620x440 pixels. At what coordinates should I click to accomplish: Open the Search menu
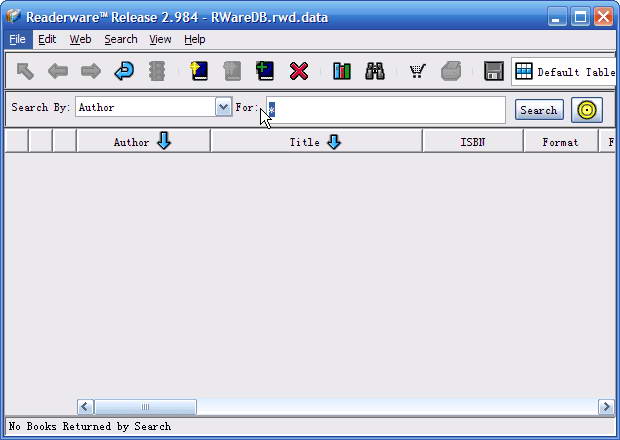point(121,40)
